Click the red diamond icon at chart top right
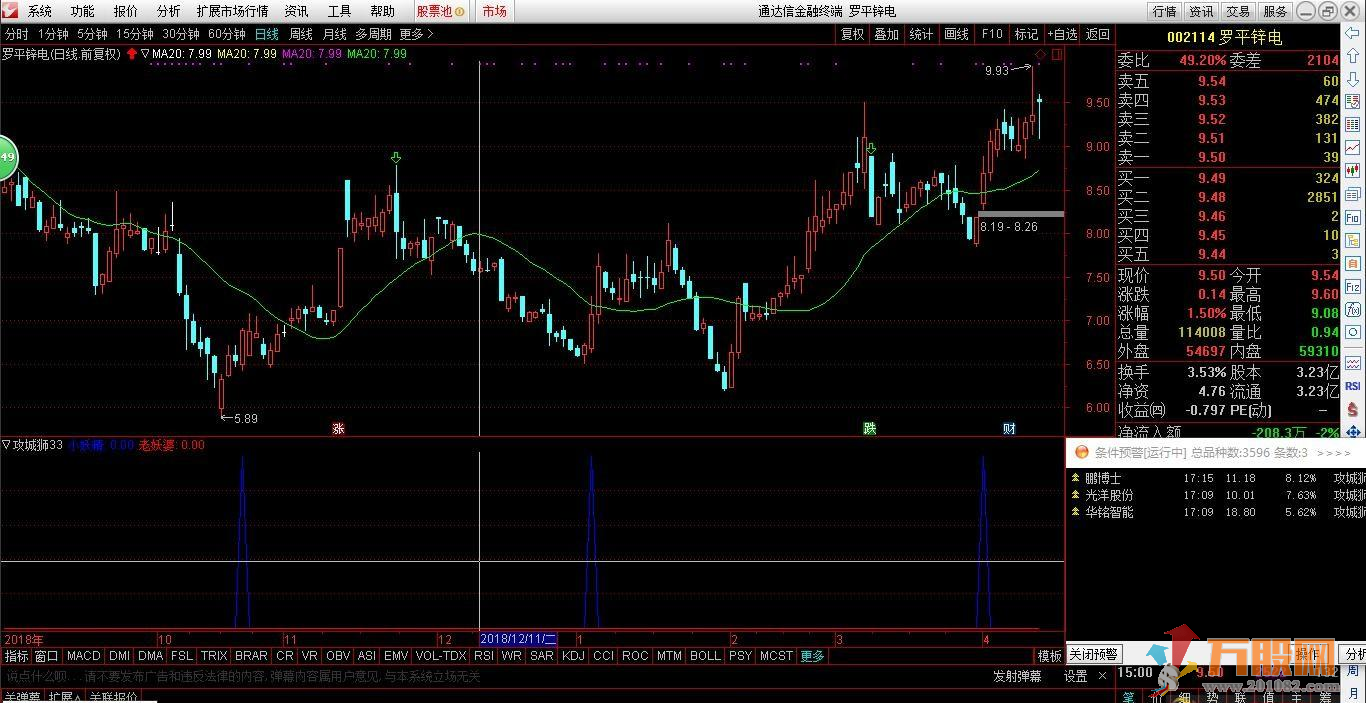1366x703 pixels. point(1041,54)
